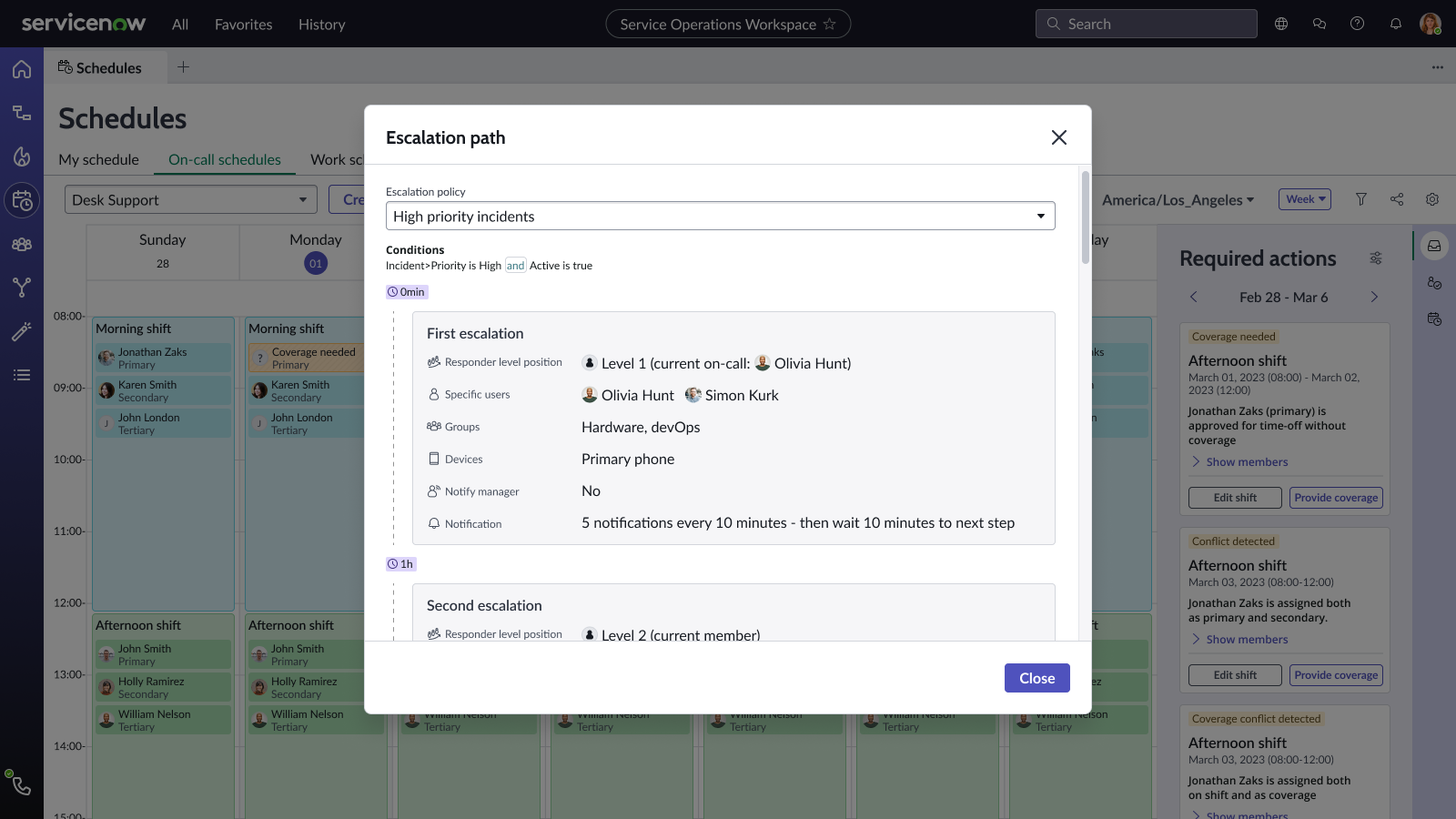Open Required actions settings sliders icon
This screenshot has height=819, width=1456.
click(1376, 258)
